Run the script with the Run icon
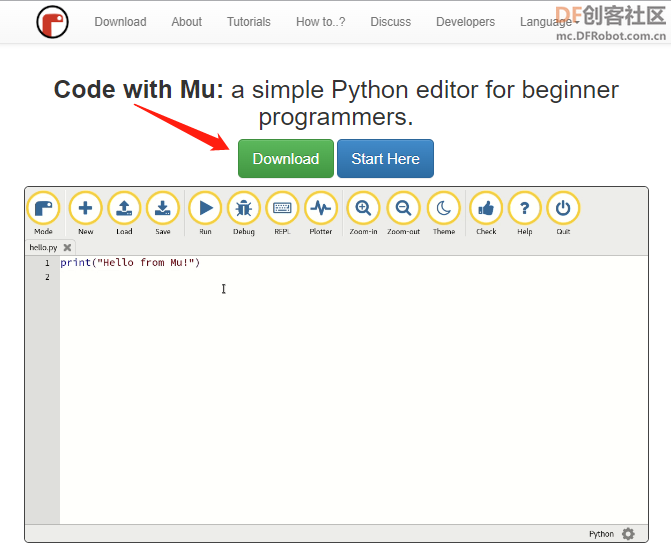 click(205, 208)
